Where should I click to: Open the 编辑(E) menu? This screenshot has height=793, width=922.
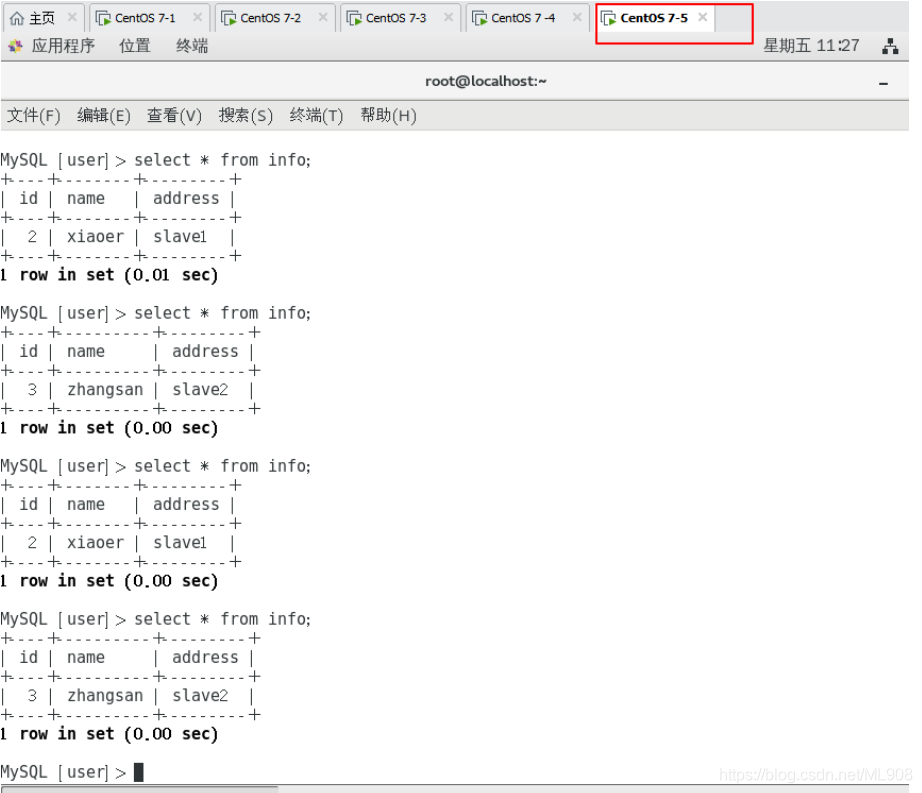click(103, 115)
